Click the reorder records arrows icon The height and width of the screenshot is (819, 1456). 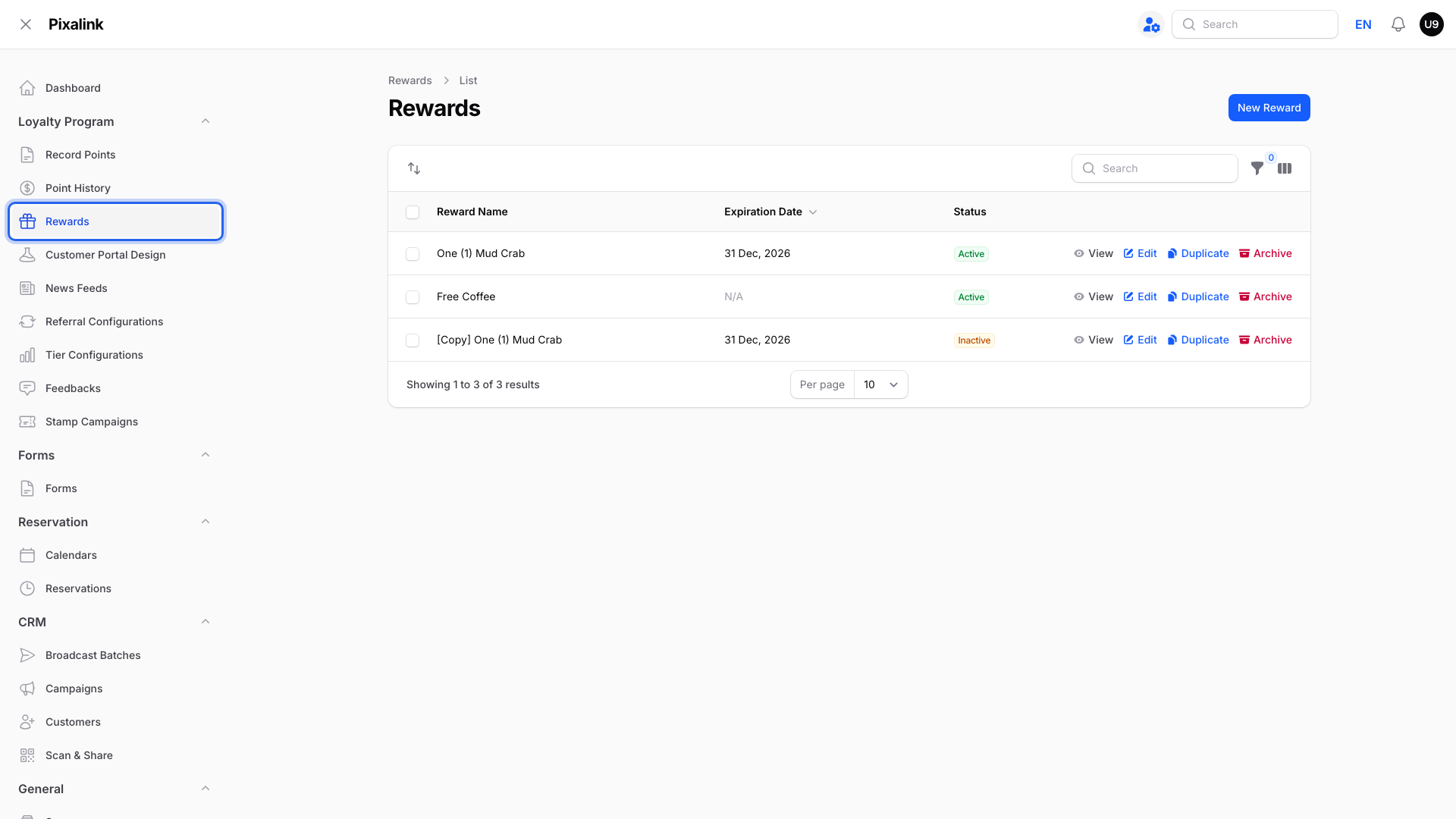[x=414, y=168]
